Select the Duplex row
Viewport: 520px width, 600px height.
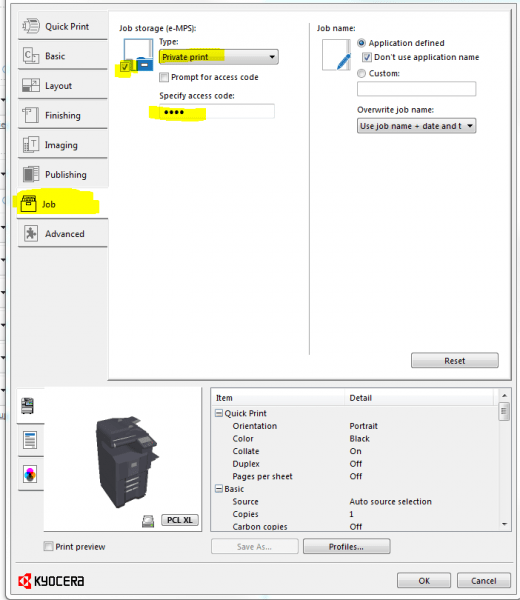click(x=355, y=464)
